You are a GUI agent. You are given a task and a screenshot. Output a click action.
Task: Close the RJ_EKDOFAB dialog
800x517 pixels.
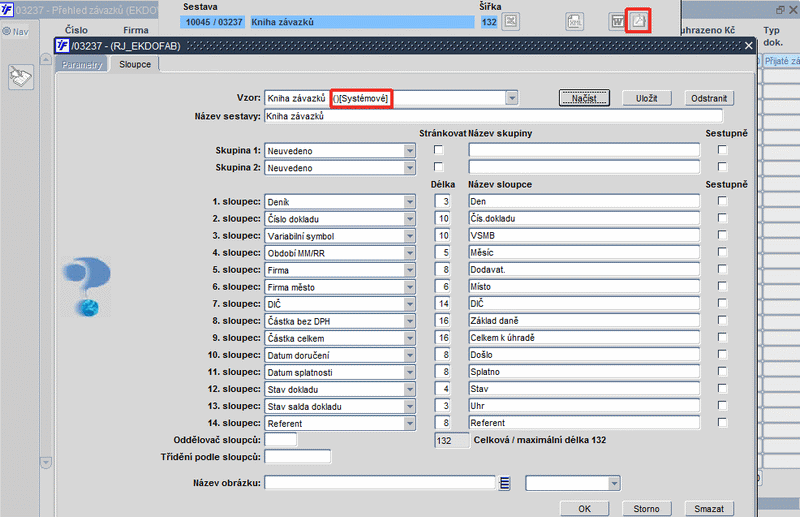pyautogui.click(x=748, y=46)
